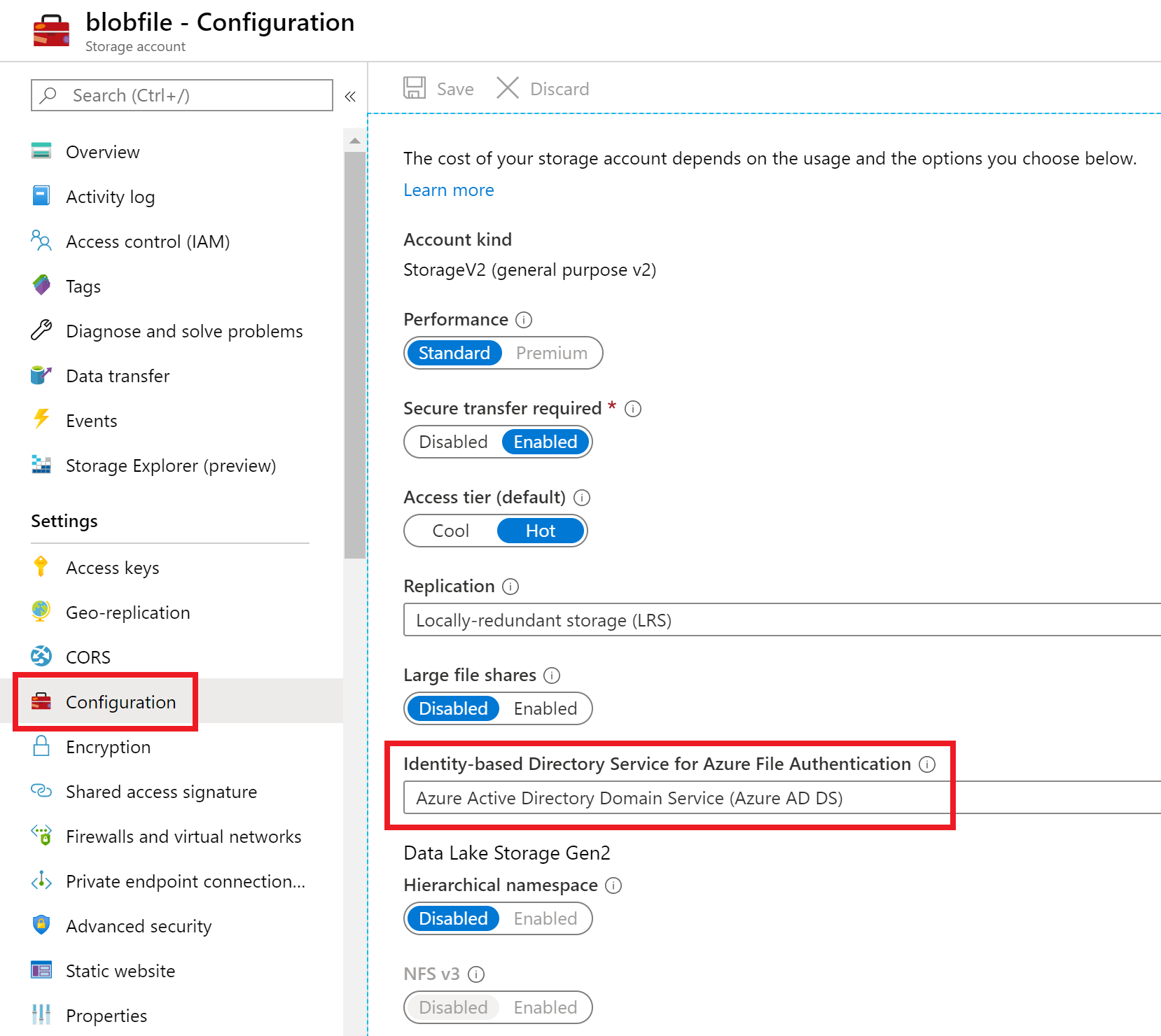Click the Discard X icon
Image resolution: width=1161 pixels, height=1036 pixels.
508,87
